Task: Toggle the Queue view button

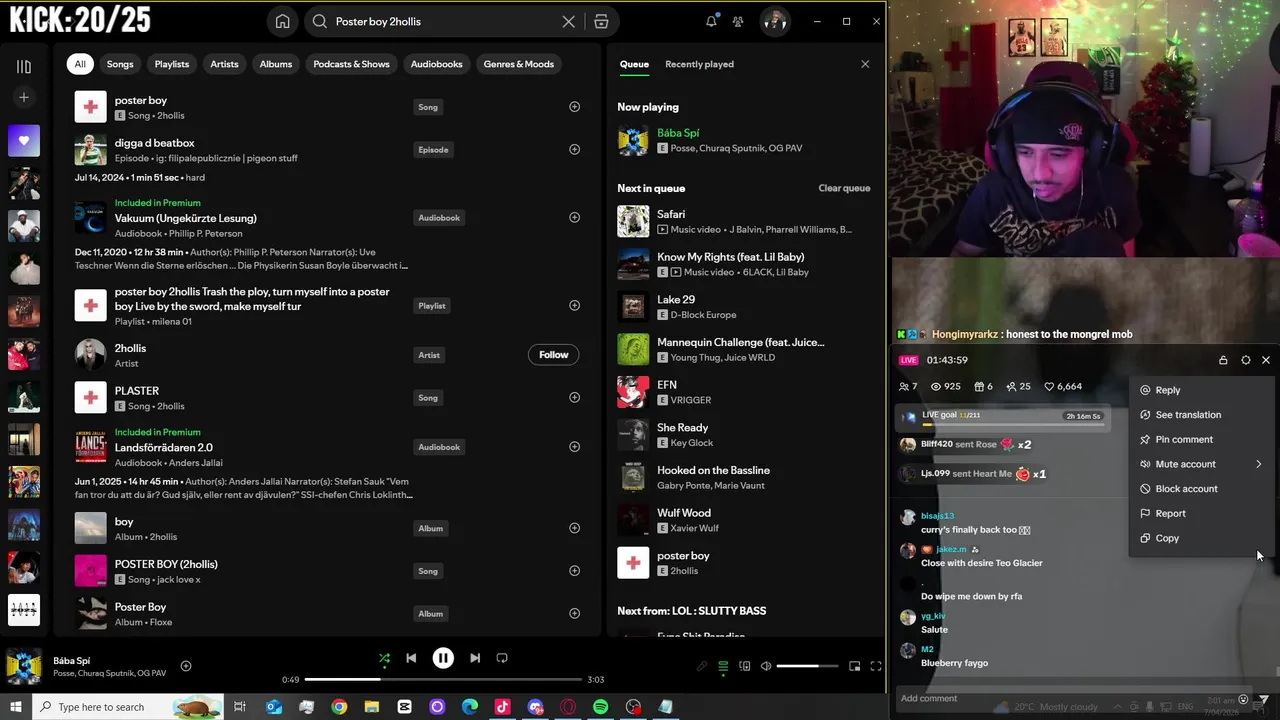Action: click(723, 666)
